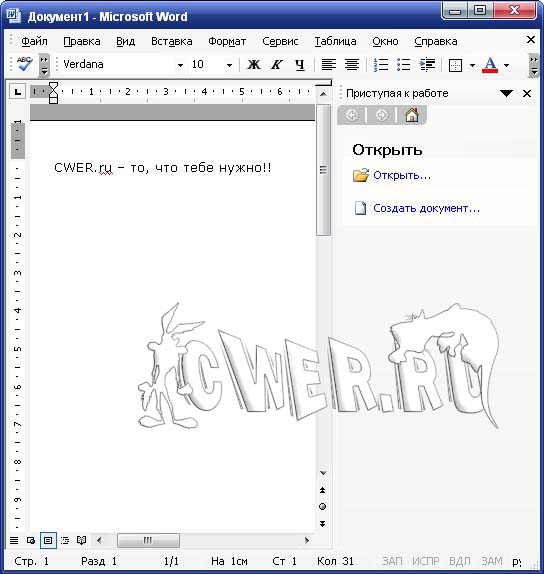Toggle bold formatting (Ж)
The width and height of the screenshot is (544, 574).
254,65
